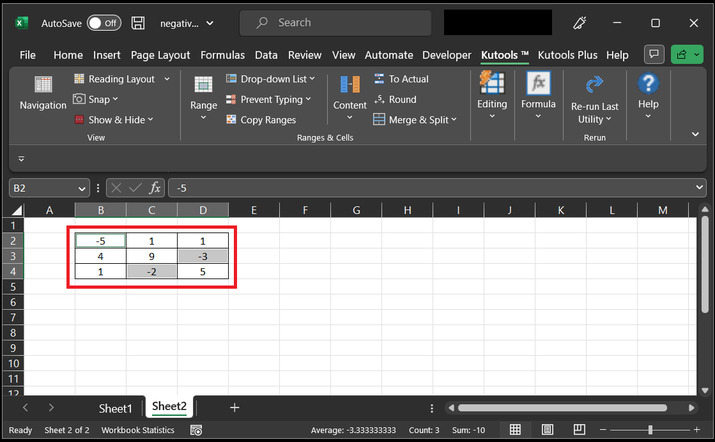Select cell containing -2
715x442 pixels.
(x=152, y=272)
